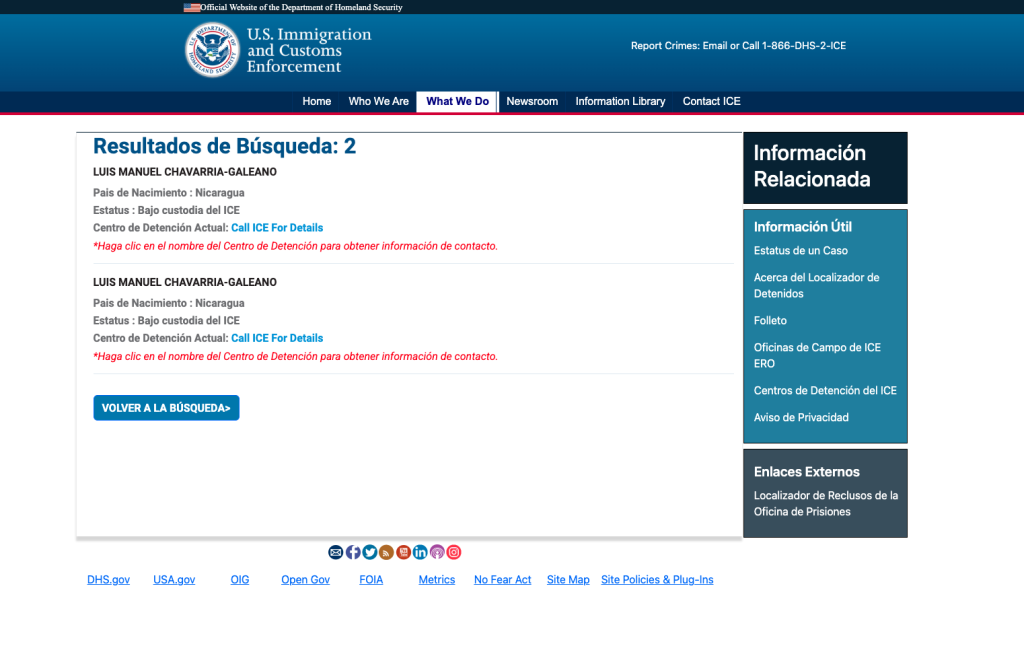Click the second LUIS MANUEL CHAVARRIA-GALEANO name
This screenshot has height=646, width=1024.
click(x=185, y=282)
